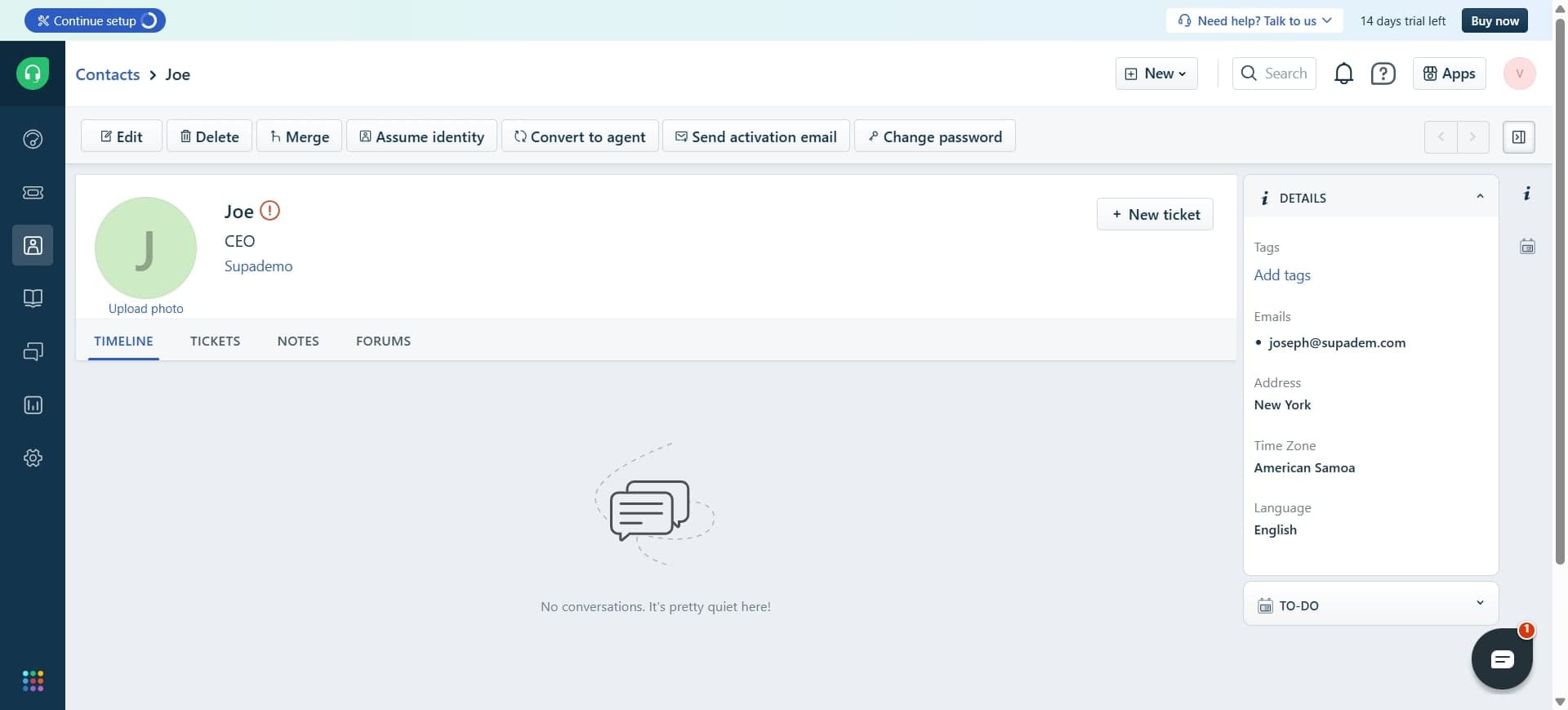Click Edit contact button
This screenshot has width=1568, height=710.
point(121,136)
